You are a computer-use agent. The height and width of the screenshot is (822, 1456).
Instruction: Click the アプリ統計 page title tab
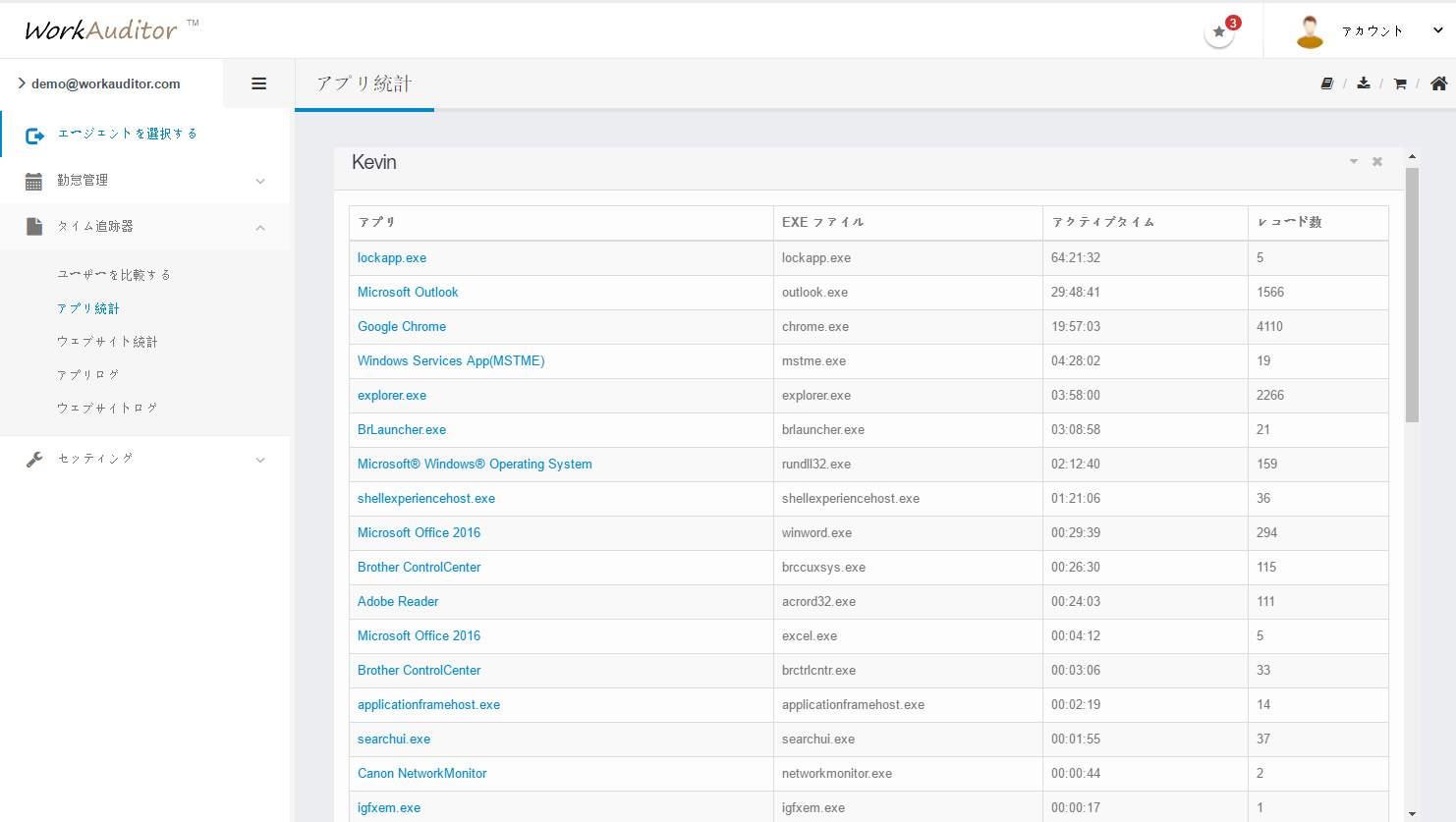364,84
